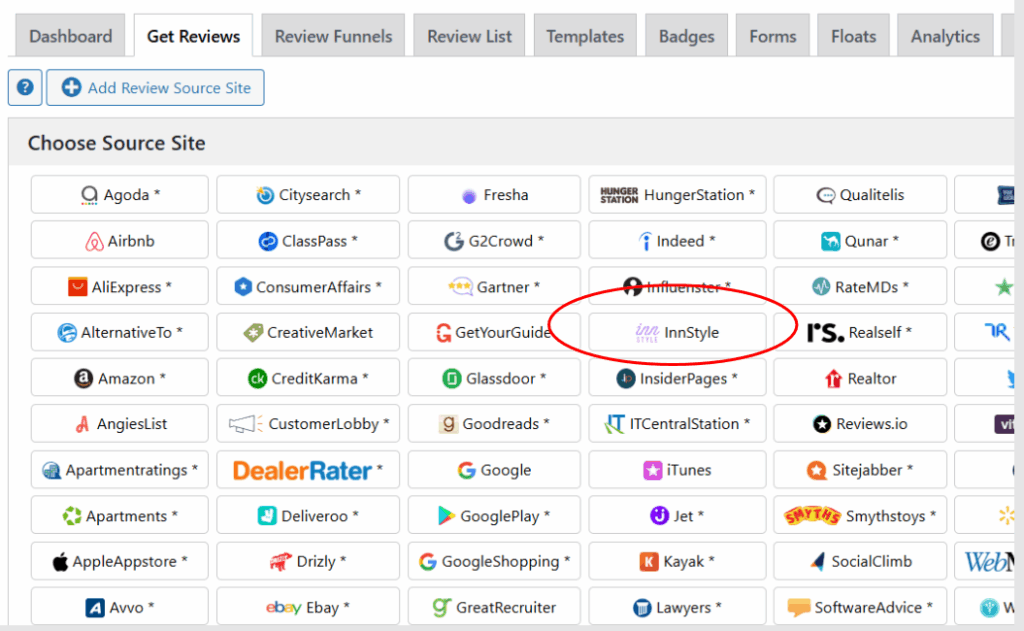Choose Reviews.io as source site
This screenshot has width=1024, height=631.
(x=860, y=424)
